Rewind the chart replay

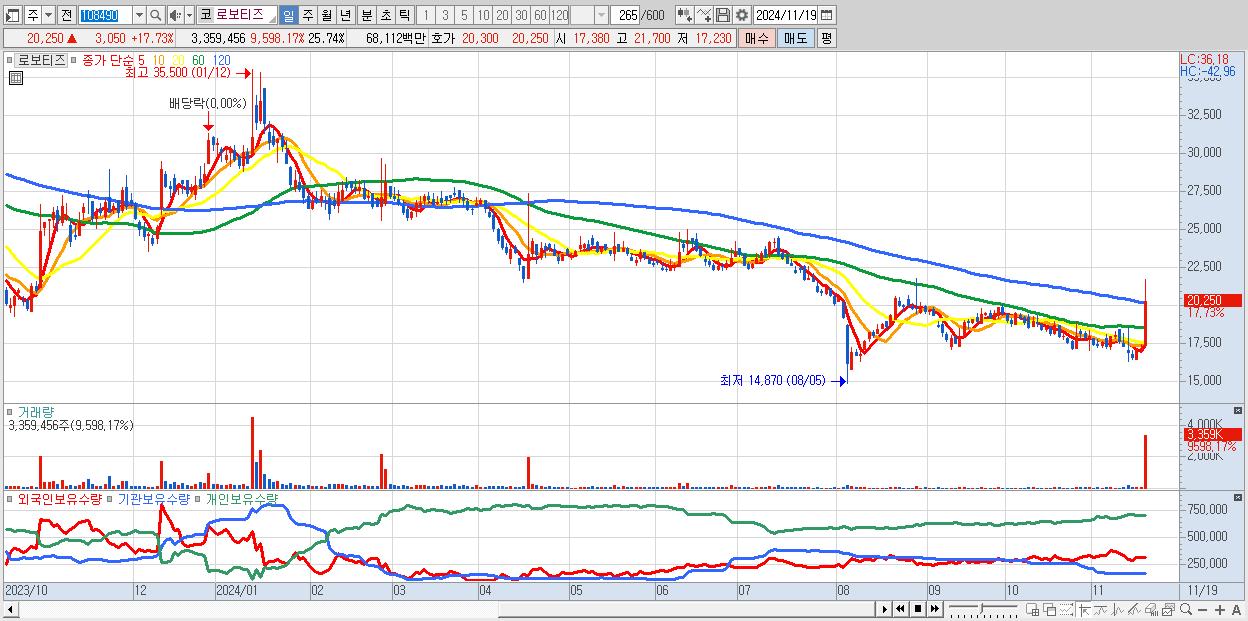(x=900, y=609)
